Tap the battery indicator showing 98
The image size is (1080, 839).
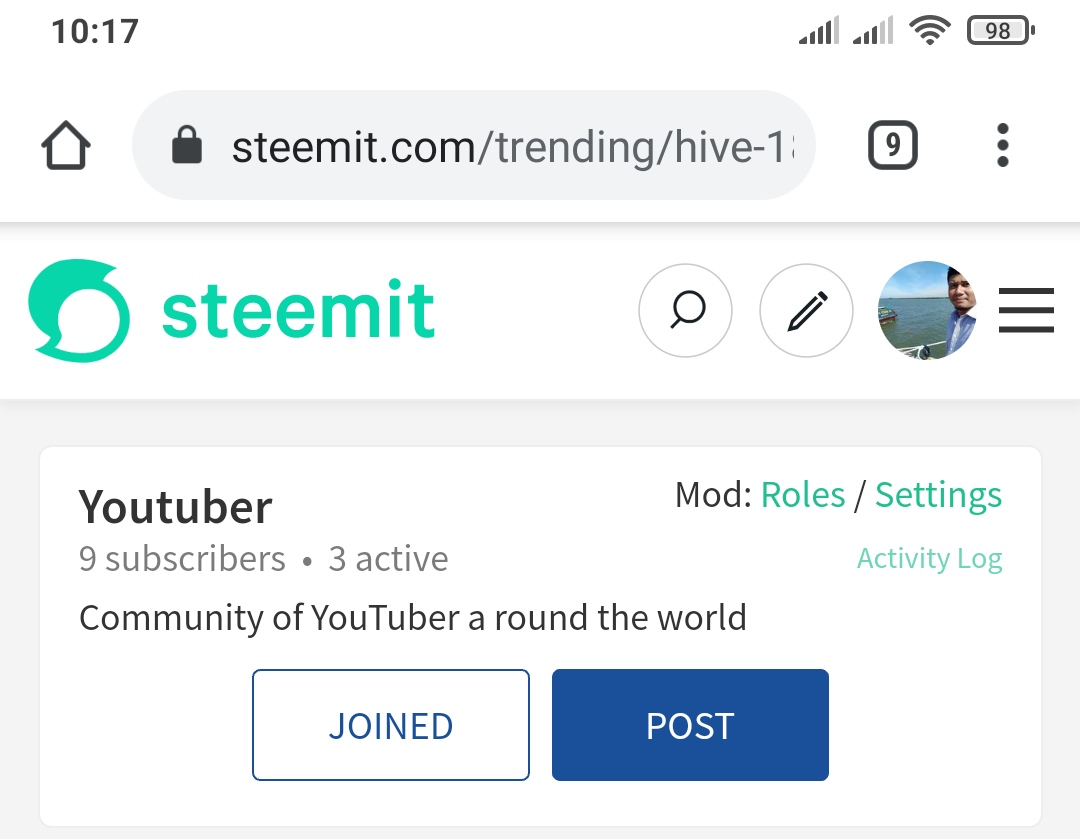(x=1001, y=31)
